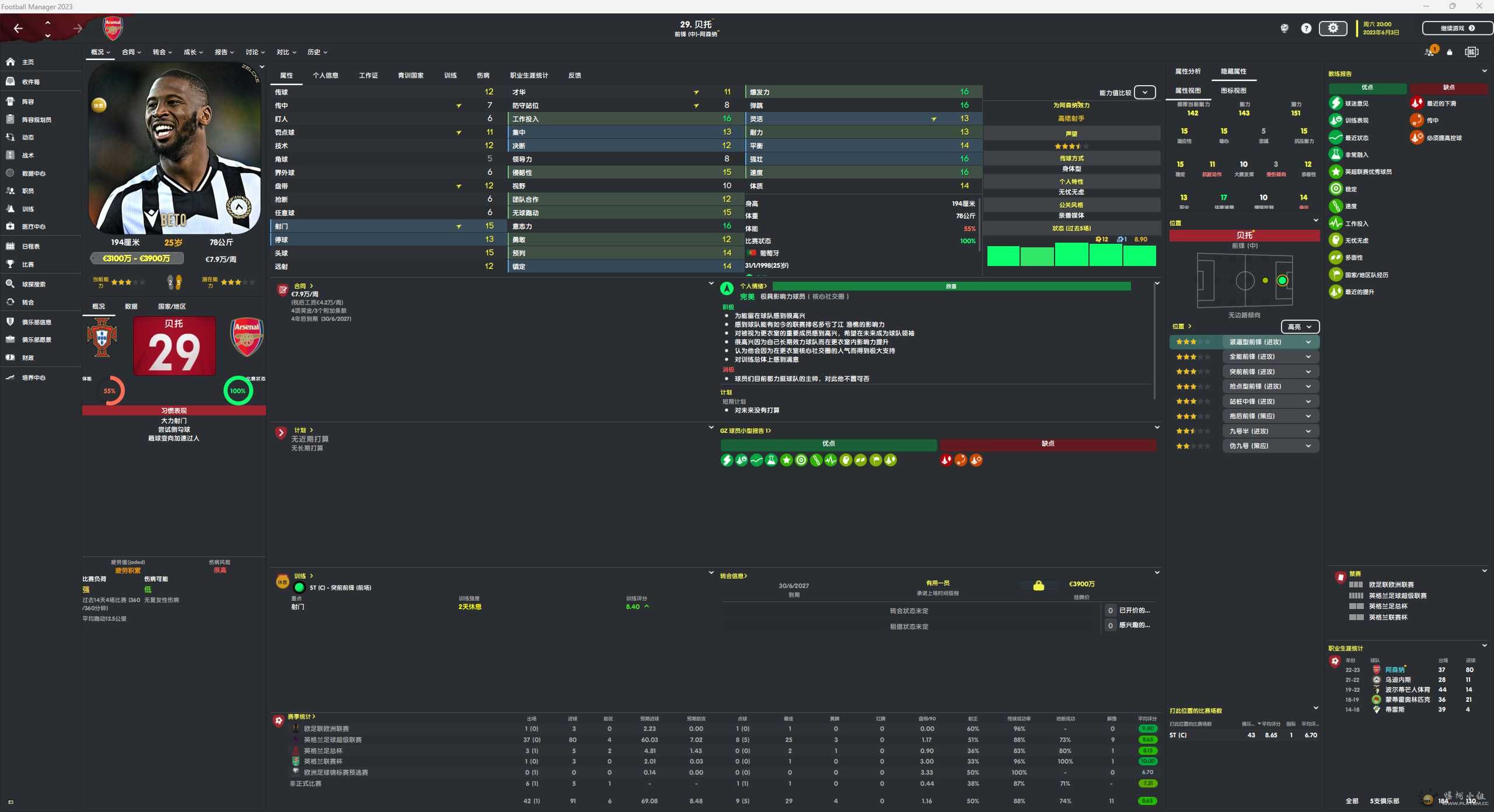Click the back navigation arrow
1494x812 pixels.
(x=18, y=28)
